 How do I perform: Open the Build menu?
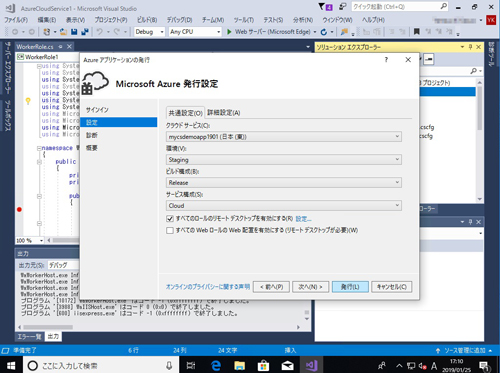coord(147,20)
